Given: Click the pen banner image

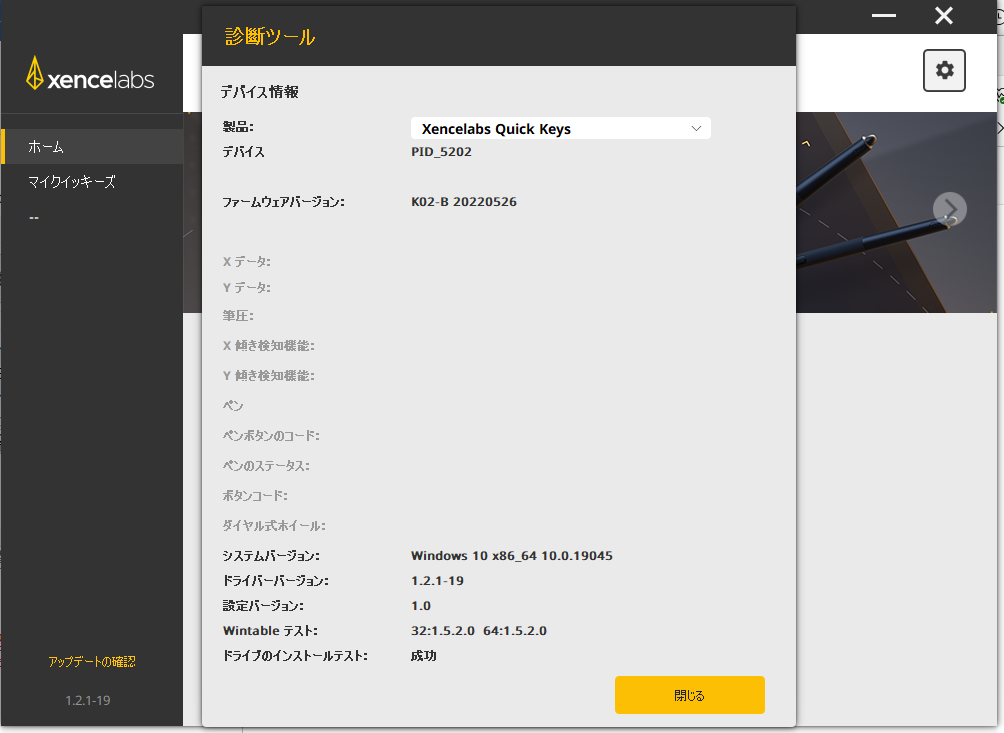Looking at the screenshot, I should (896, 213).
